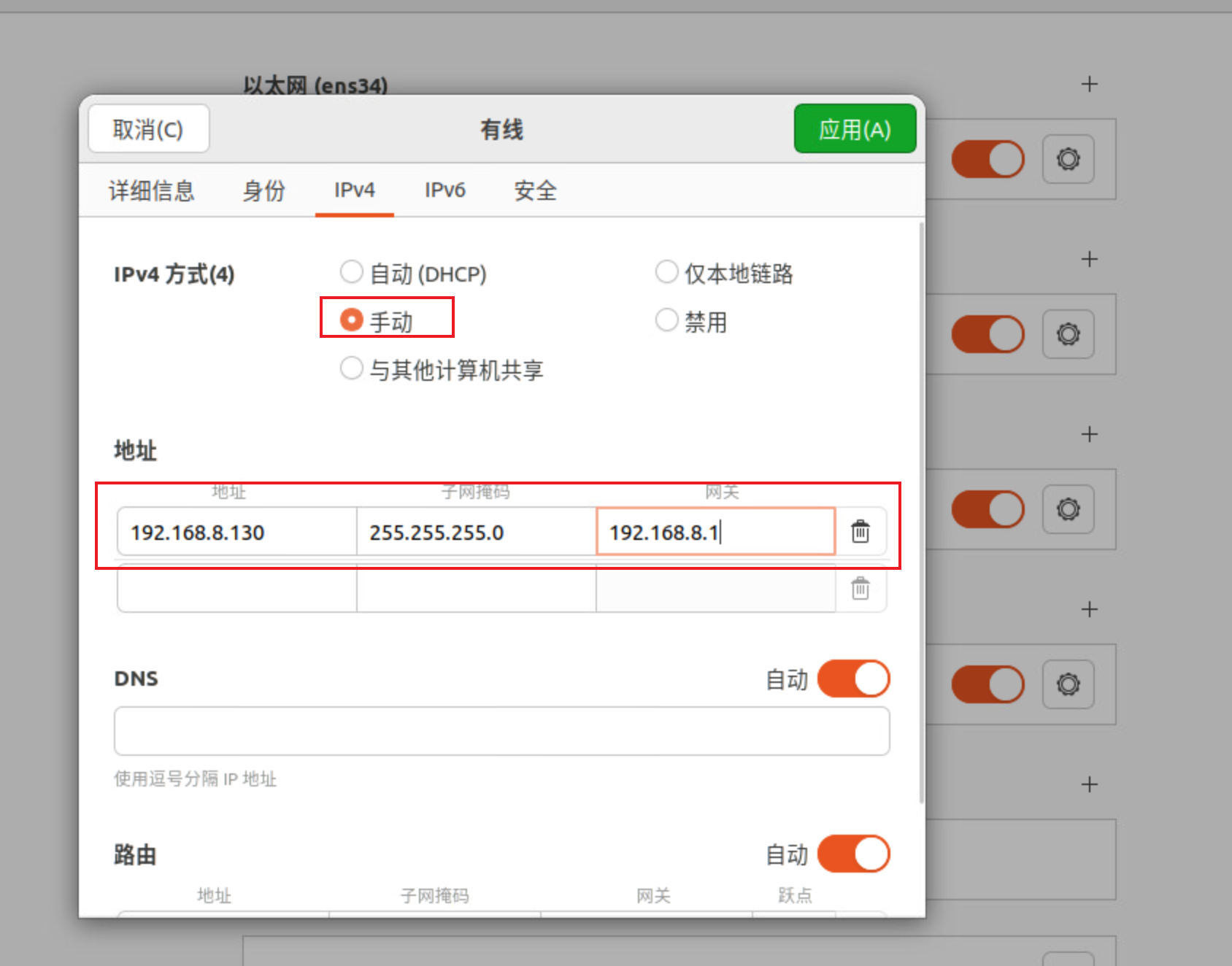Edit the 255.255.255.0 netmask field
Screen dimensions: 1232x966
[476, 532]
